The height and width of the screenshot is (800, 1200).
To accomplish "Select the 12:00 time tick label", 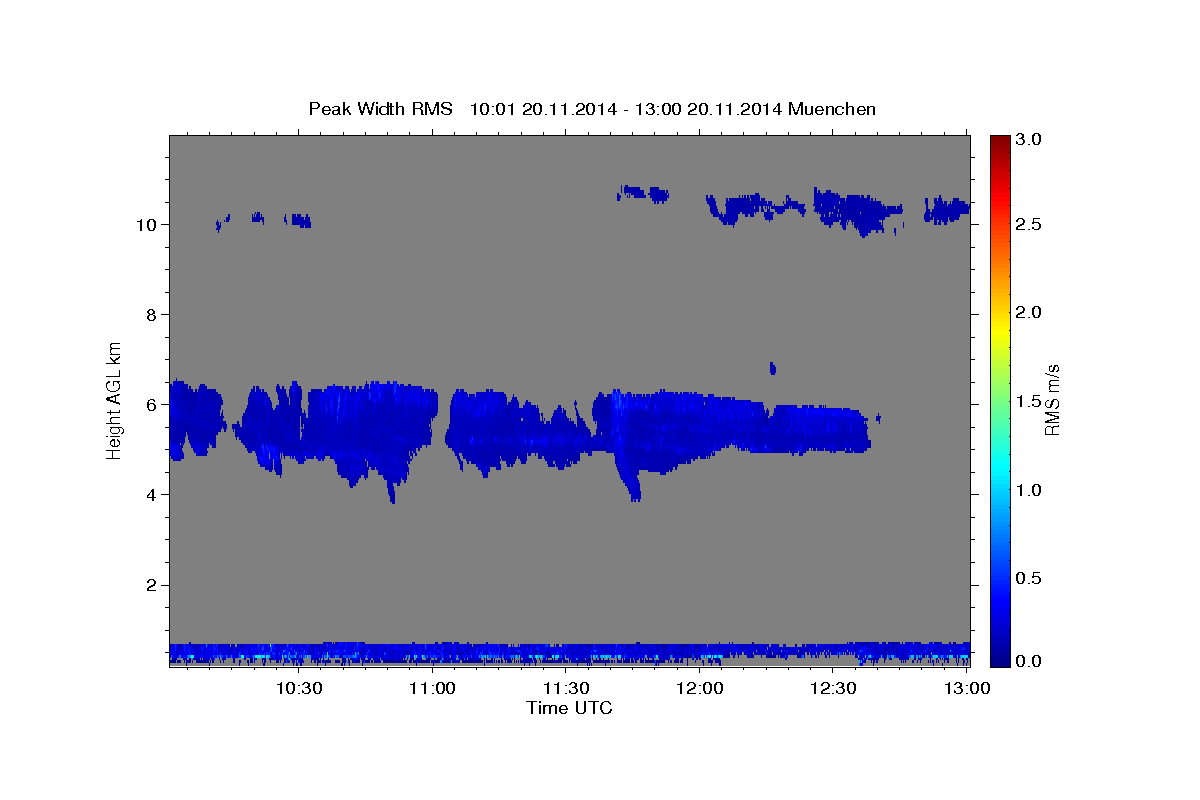I will pos(700,688).
